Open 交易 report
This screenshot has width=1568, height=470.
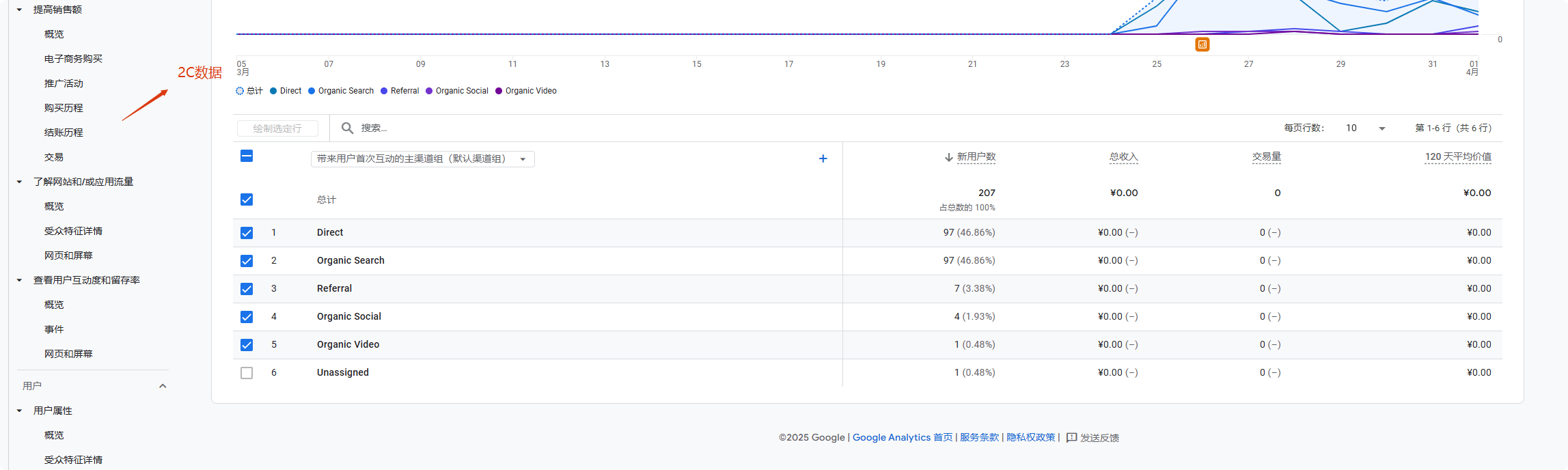click(x=54, y=157)
